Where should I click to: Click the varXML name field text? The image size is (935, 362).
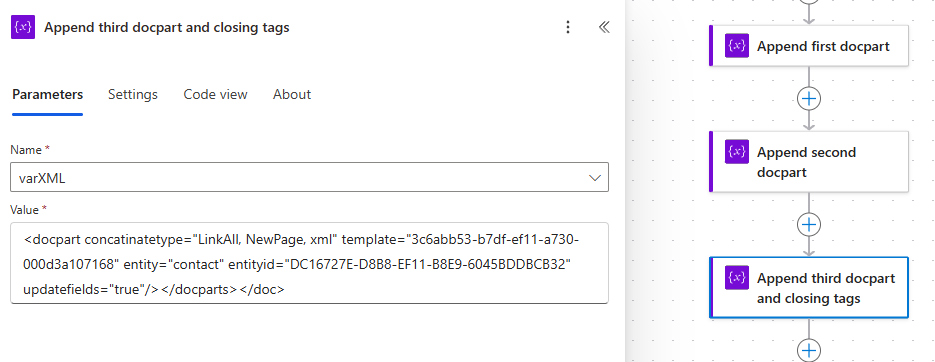42,178
